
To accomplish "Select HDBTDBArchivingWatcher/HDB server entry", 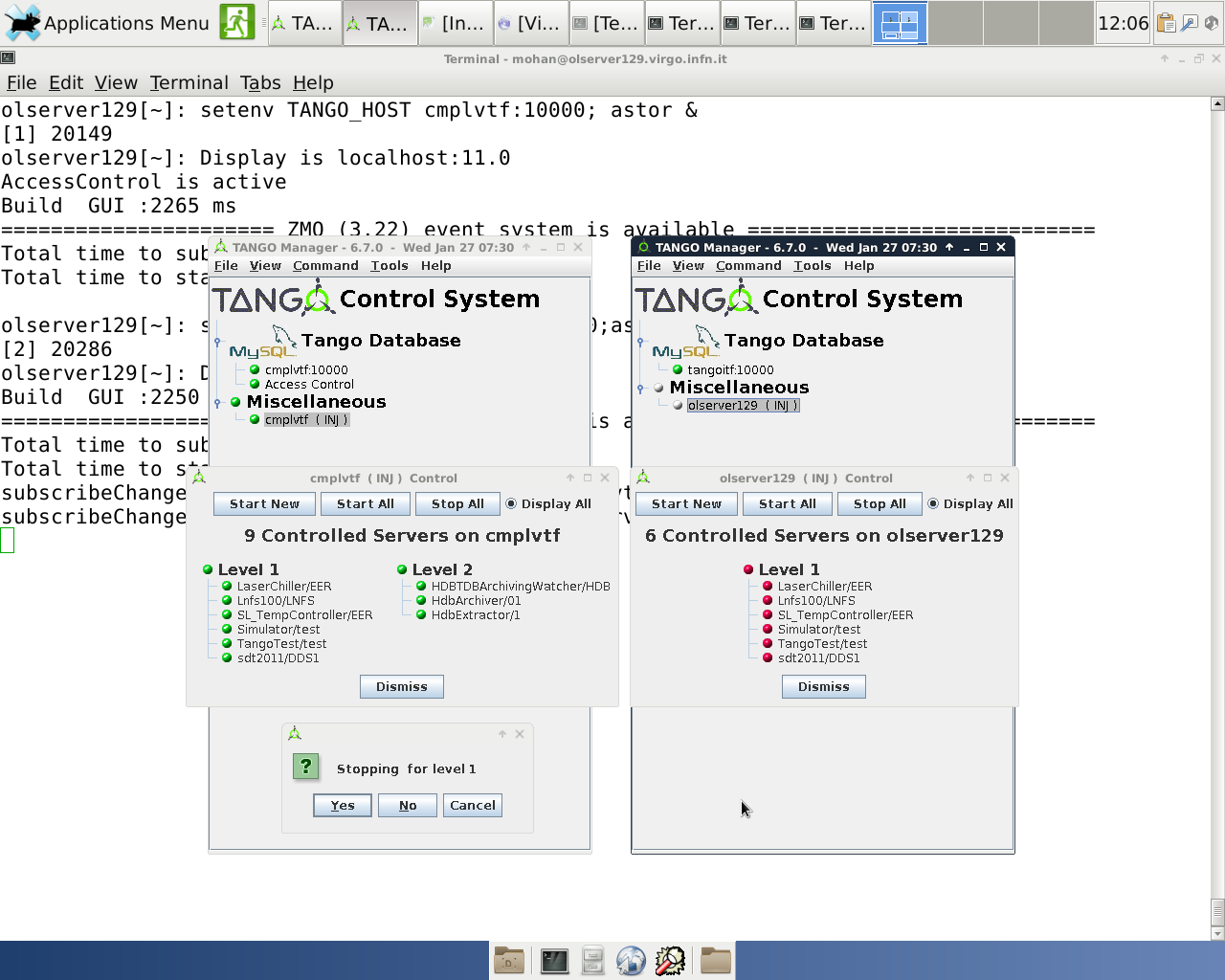I will (521, 586).
